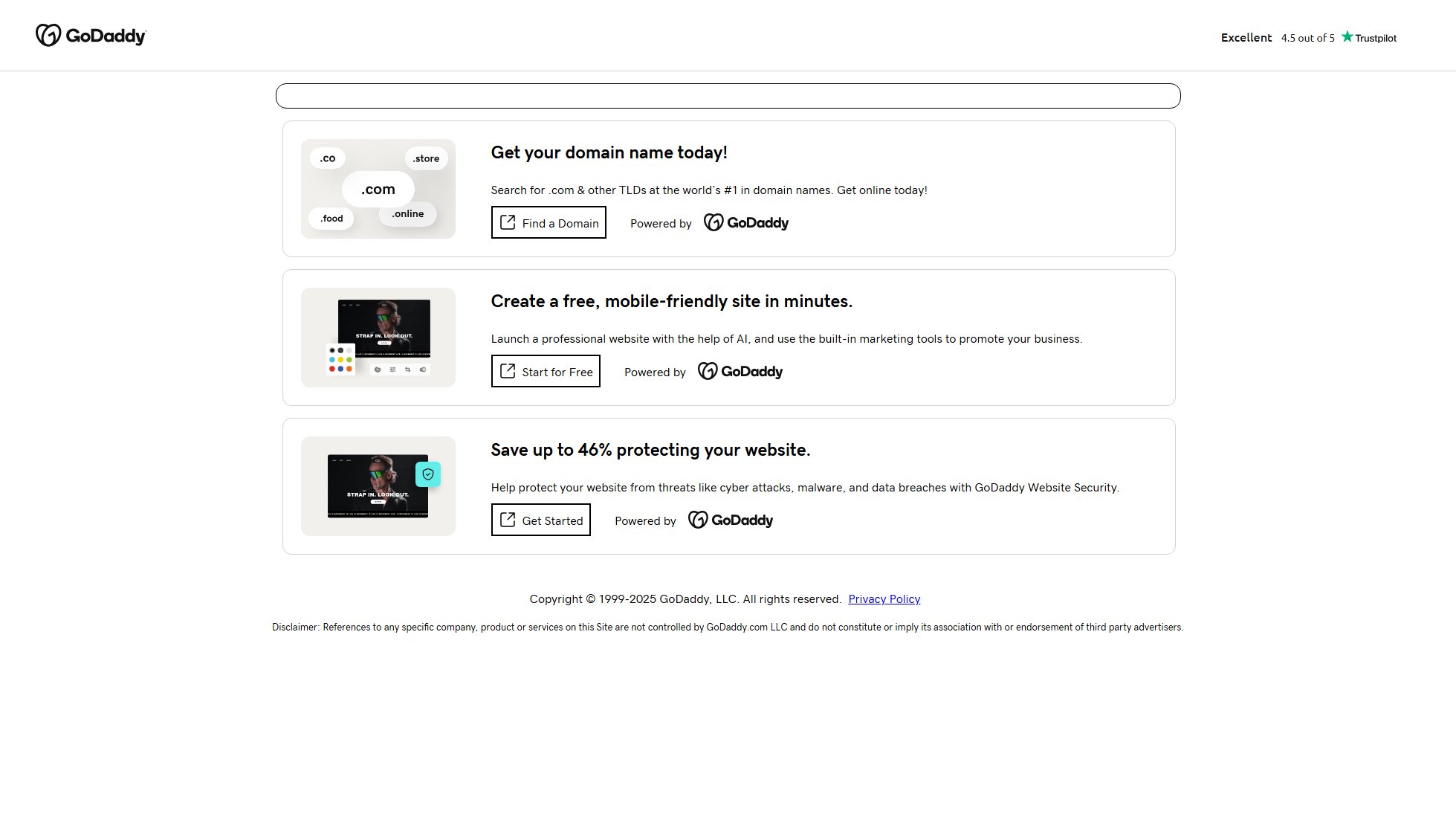
Task: Click the empty search field at the top
Action: click(728, 95)
